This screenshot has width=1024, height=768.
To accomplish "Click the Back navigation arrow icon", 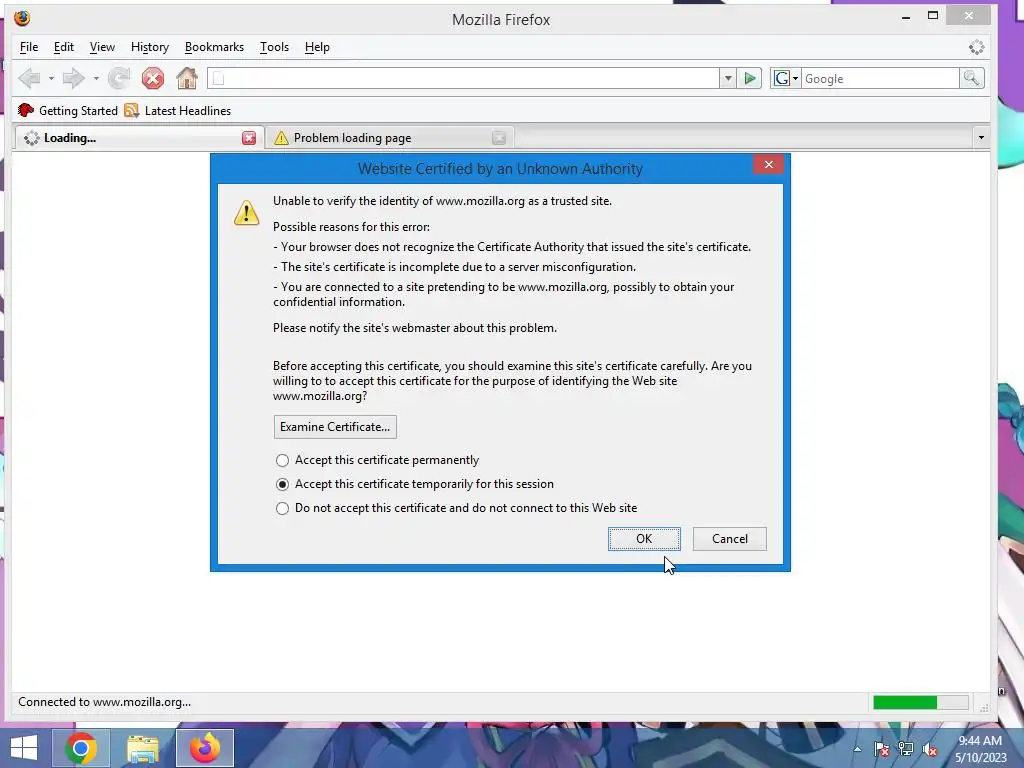I will (x=29, y=78).
